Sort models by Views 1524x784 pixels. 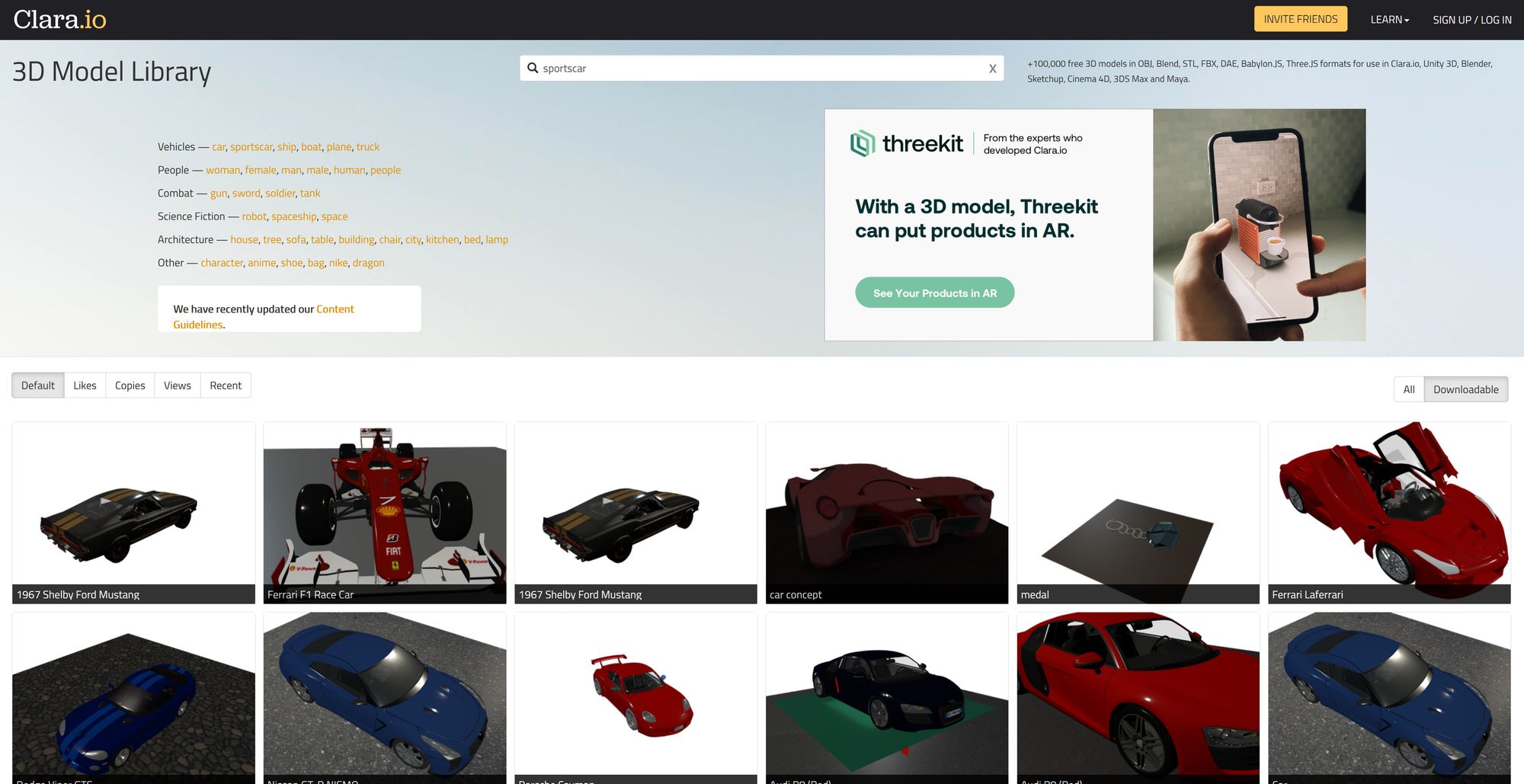pyautogui.click(x=177, y=386)
